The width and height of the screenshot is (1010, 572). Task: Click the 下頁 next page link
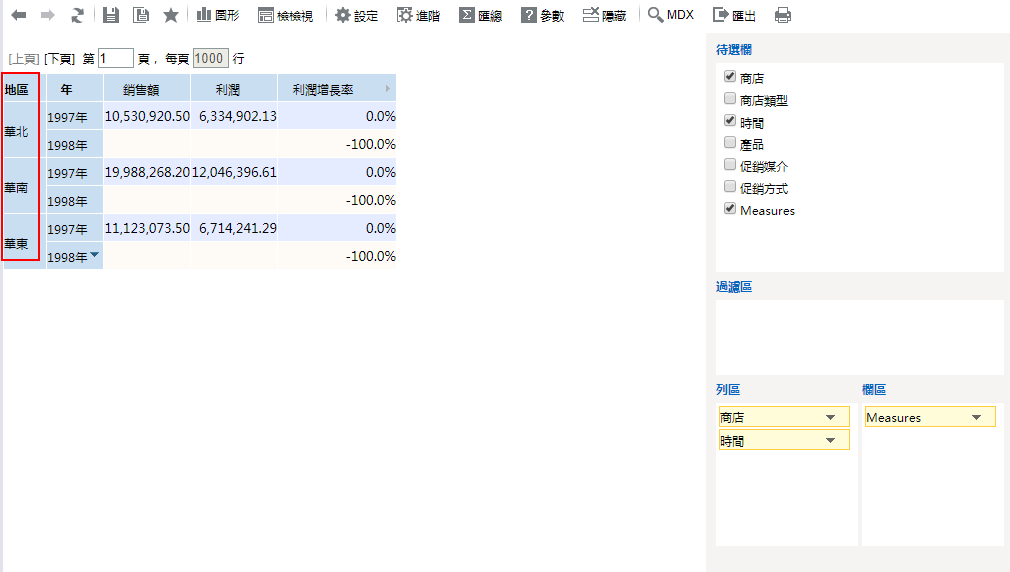click(59, 59)
